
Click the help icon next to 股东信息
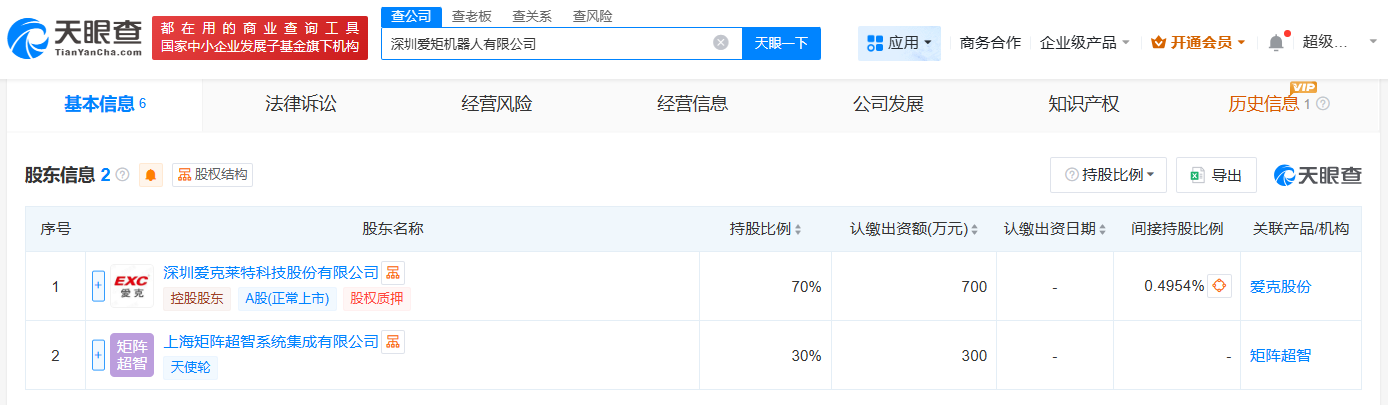pos(123,175)
